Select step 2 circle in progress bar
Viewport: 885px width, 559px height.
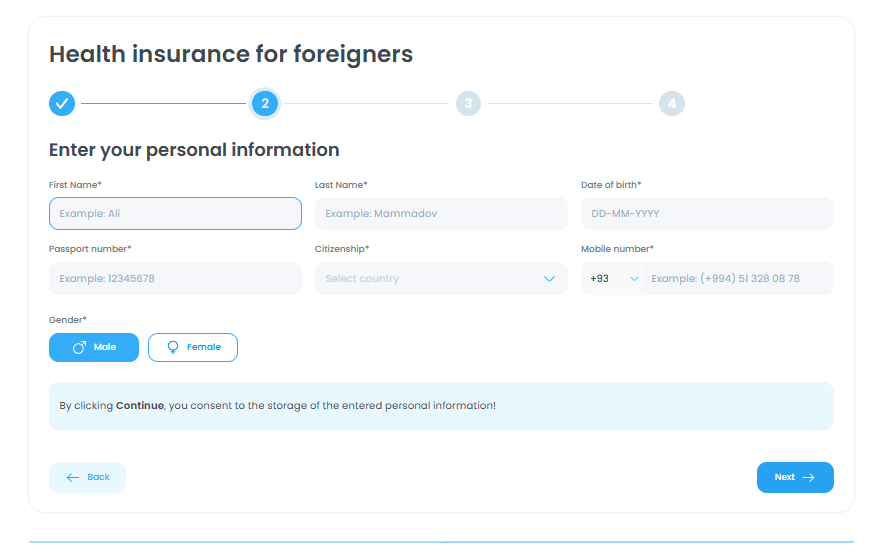pyautogui.click(x=265, y=103)
